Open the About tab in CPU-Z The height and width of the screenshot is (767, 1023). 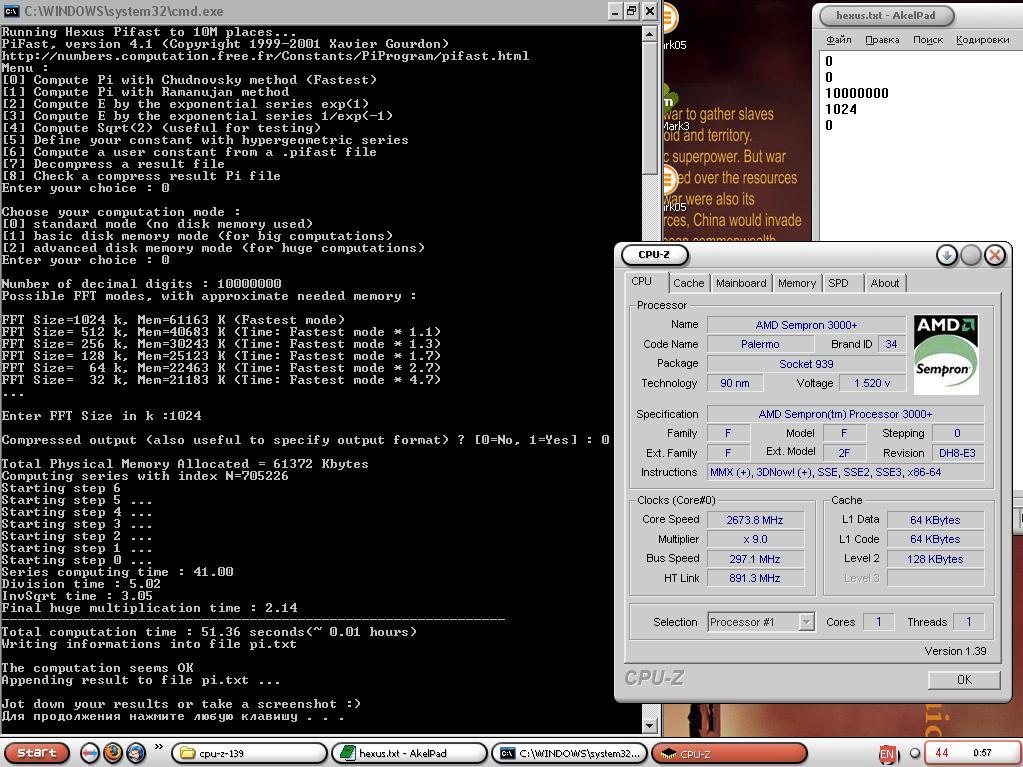tap(885, 283)
